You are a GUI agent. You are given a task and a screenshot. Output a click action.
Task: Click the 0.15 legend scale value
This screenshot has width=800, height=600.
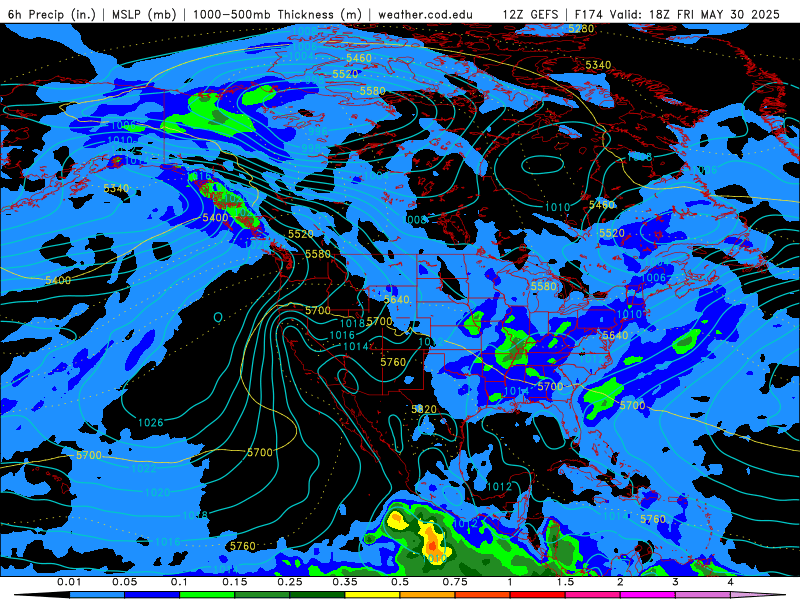tap(235, 582)
